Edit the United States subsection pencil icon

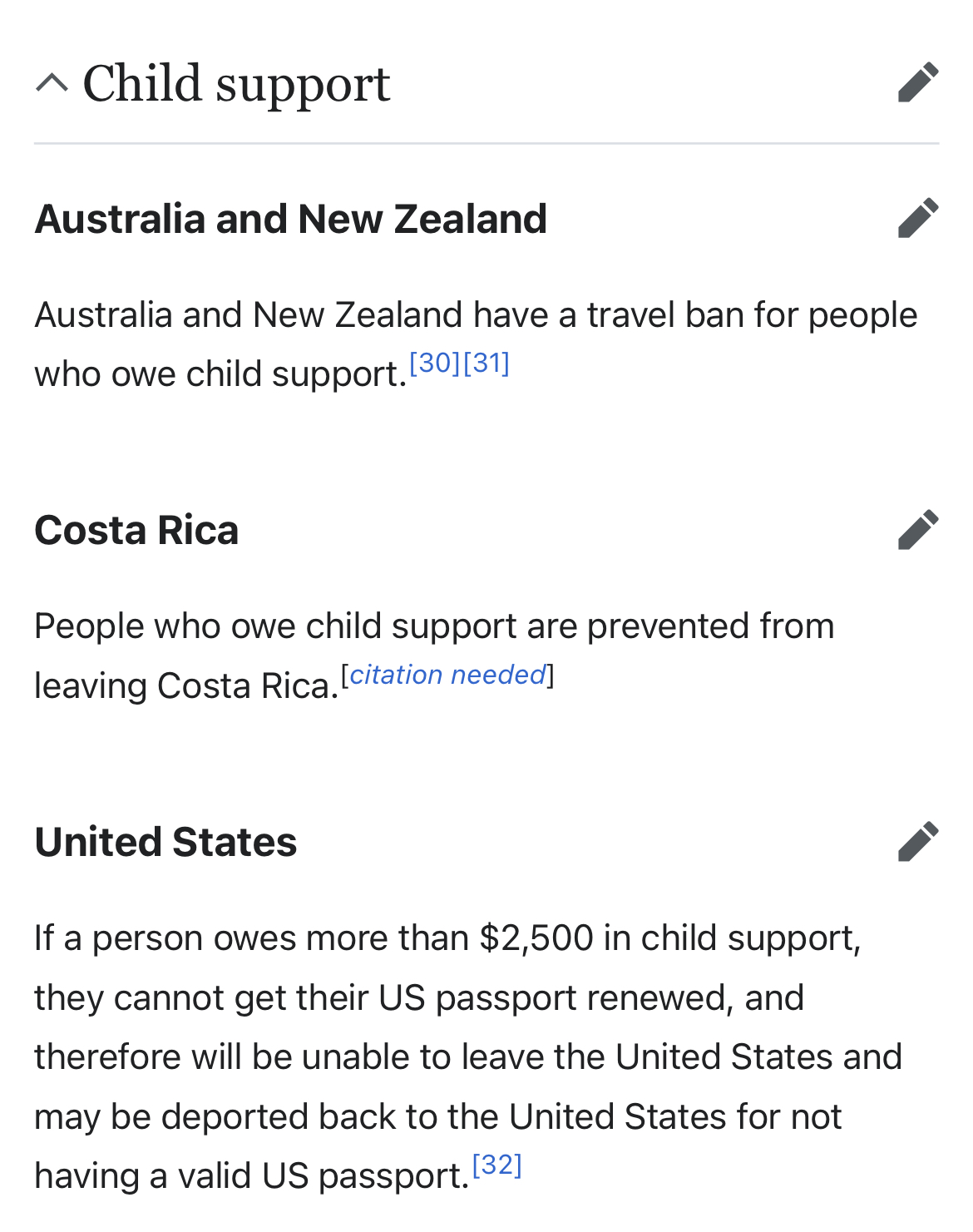(918, 842)
